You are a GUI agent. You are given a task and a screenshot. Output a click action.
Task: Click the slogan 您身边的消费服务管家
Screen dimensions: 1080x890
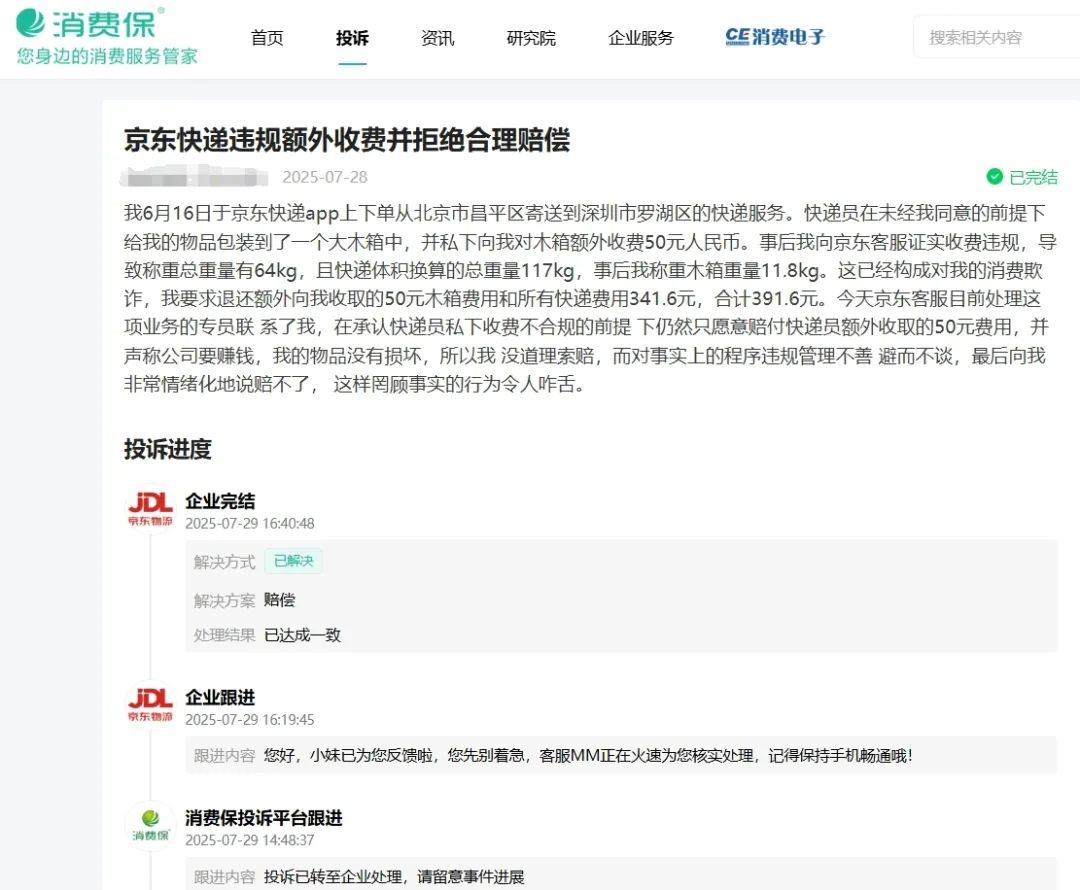[107, 56]
